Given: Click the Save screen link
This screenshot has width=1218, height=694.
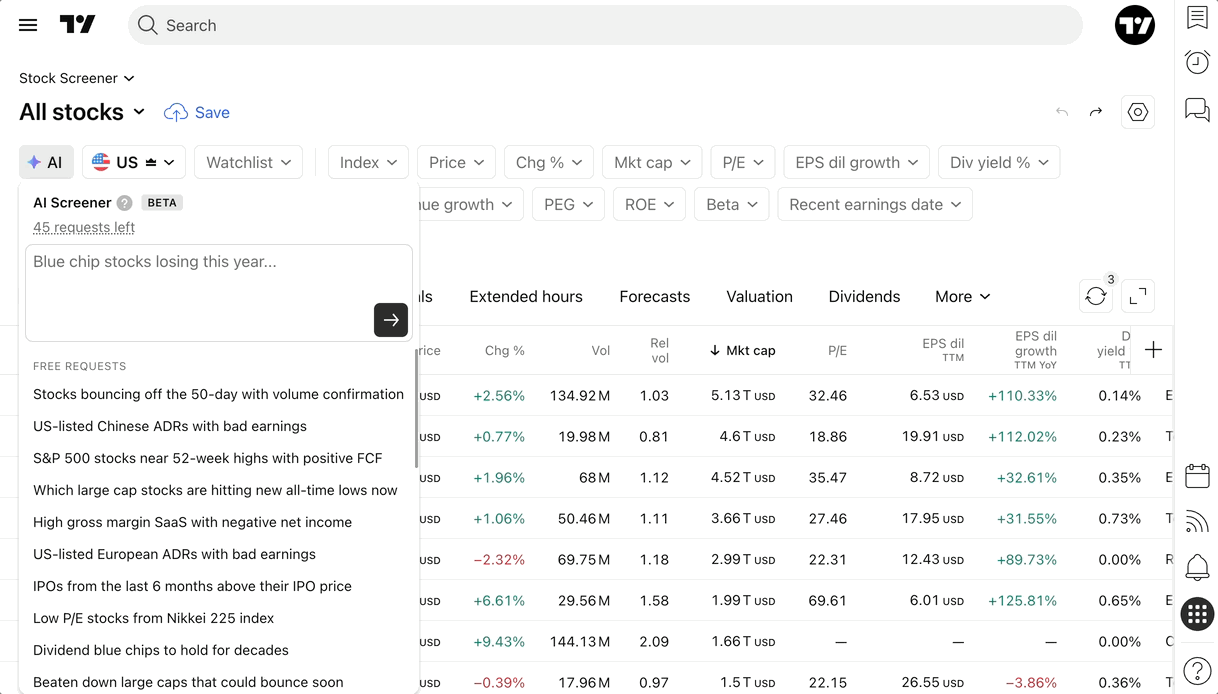Looking at the screenshot, I should click(197, 112).
